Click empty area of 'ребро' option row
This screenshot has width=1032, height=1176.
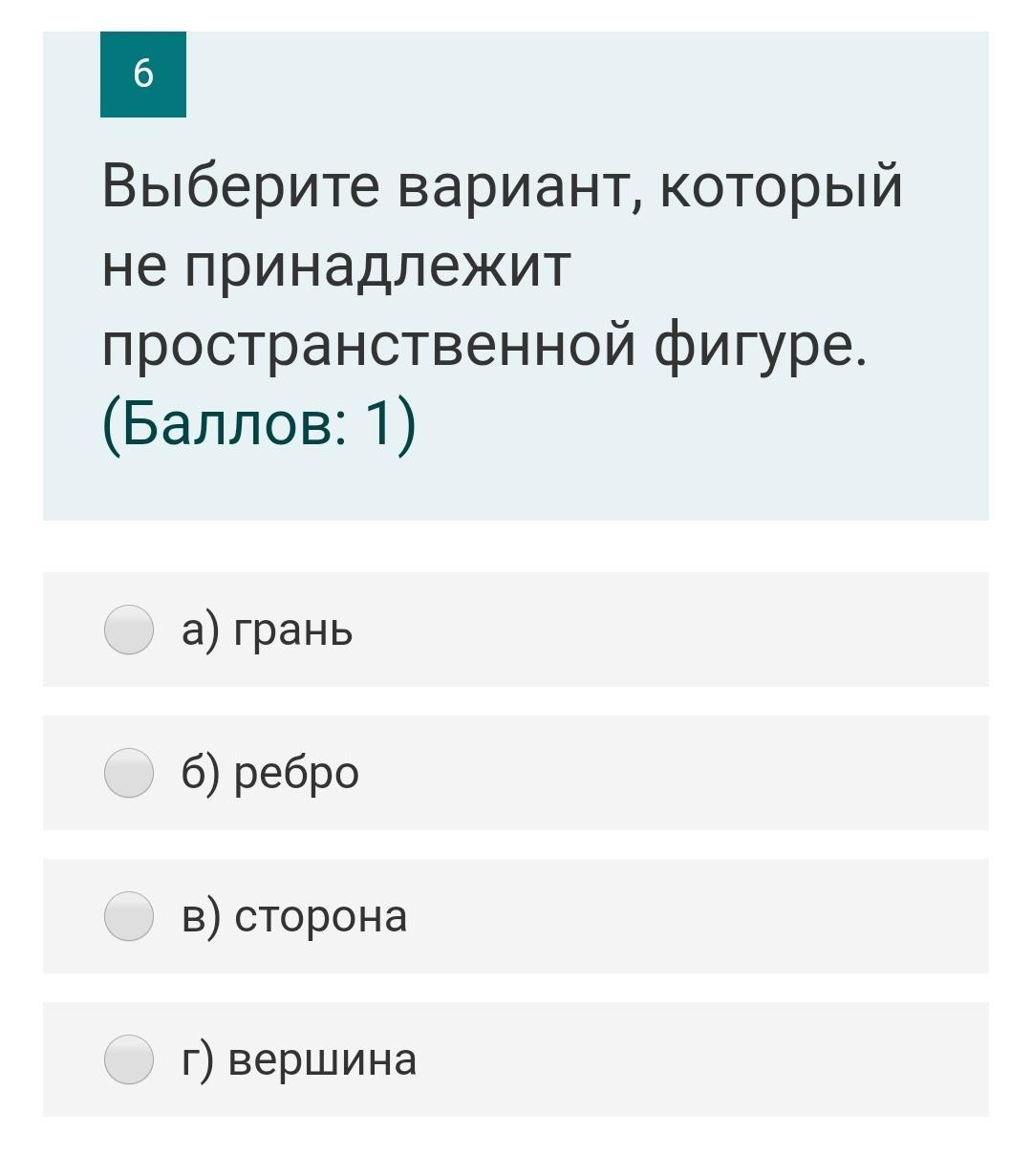point(669,773)
